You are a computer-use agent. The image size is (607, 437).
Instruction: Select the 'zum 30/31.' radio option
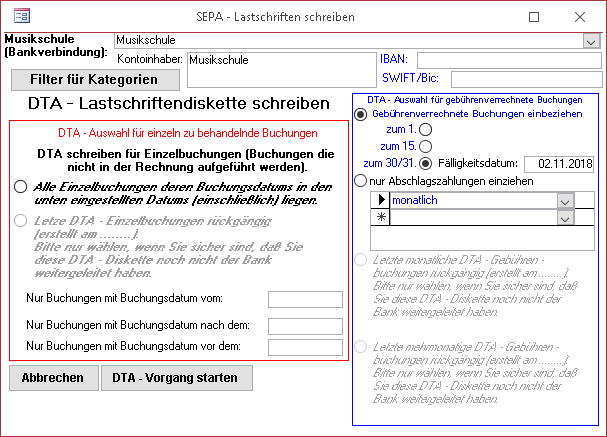(426, 163)
